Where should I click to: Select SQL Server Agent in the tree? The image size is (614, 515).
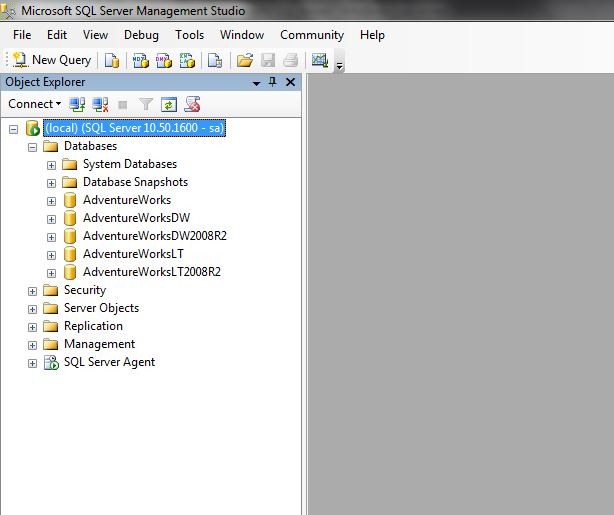coord(109,362)
